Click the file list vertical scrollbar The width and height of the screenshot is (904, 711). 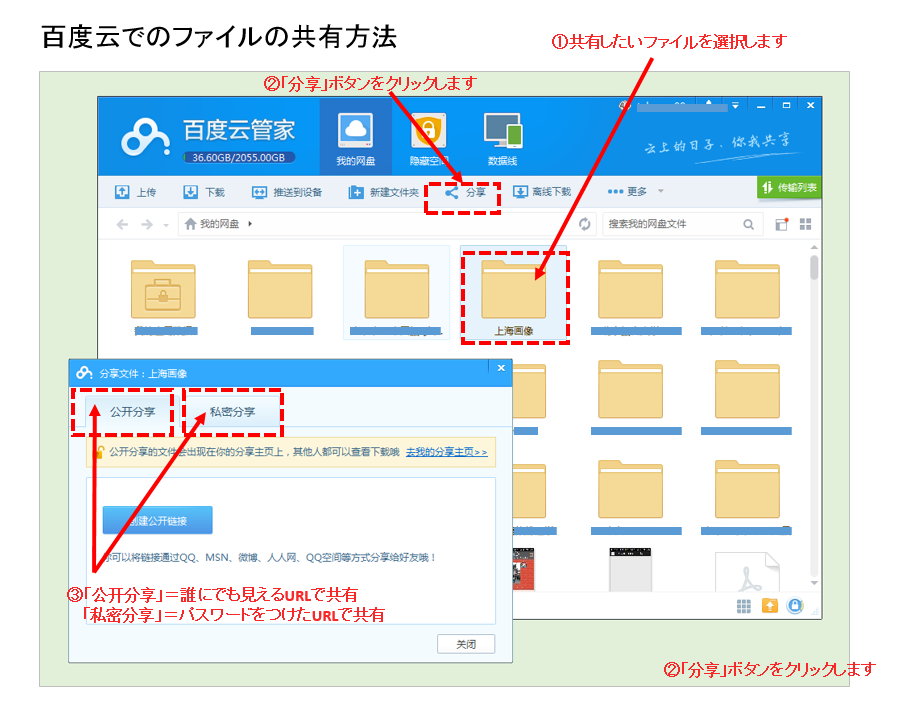tap(814, 268)
